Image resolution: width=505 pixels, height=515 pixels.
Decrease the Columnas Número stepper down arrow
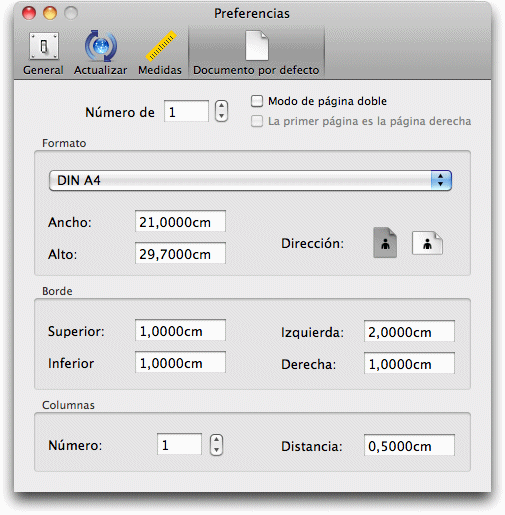[216, 450]
